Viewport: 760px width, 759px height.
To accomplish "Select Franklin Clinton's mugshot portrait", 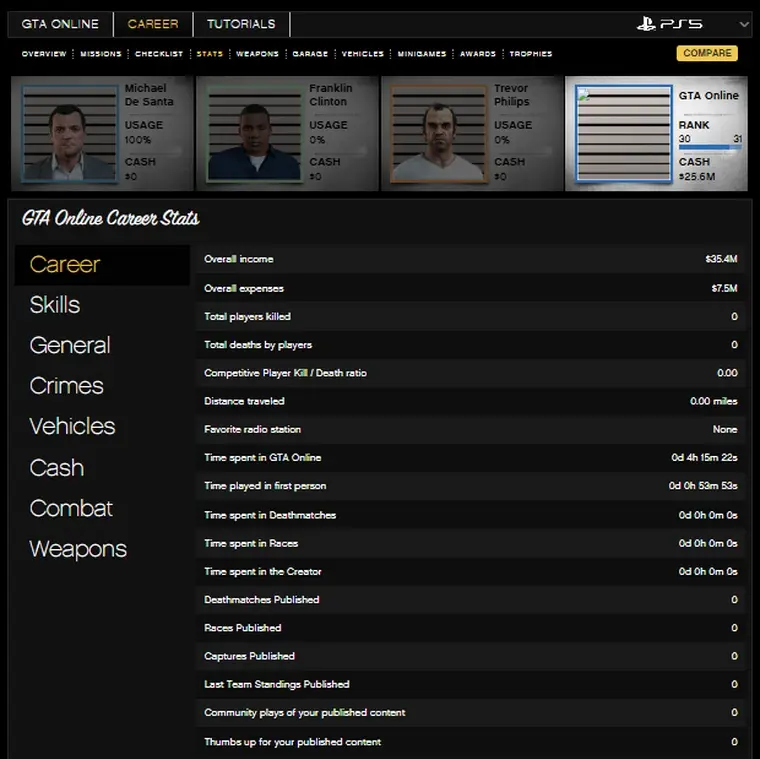I will pos(252,135).
